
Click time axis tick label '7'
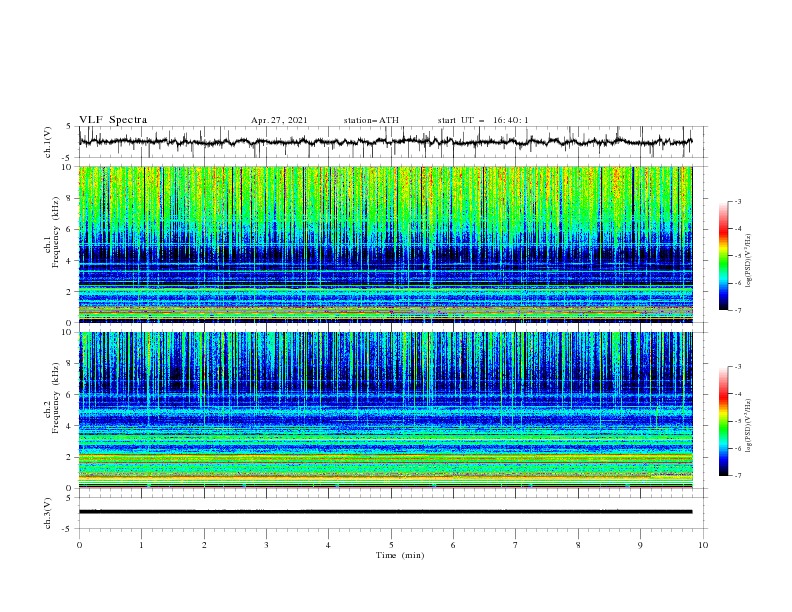[x=516, y=545]
